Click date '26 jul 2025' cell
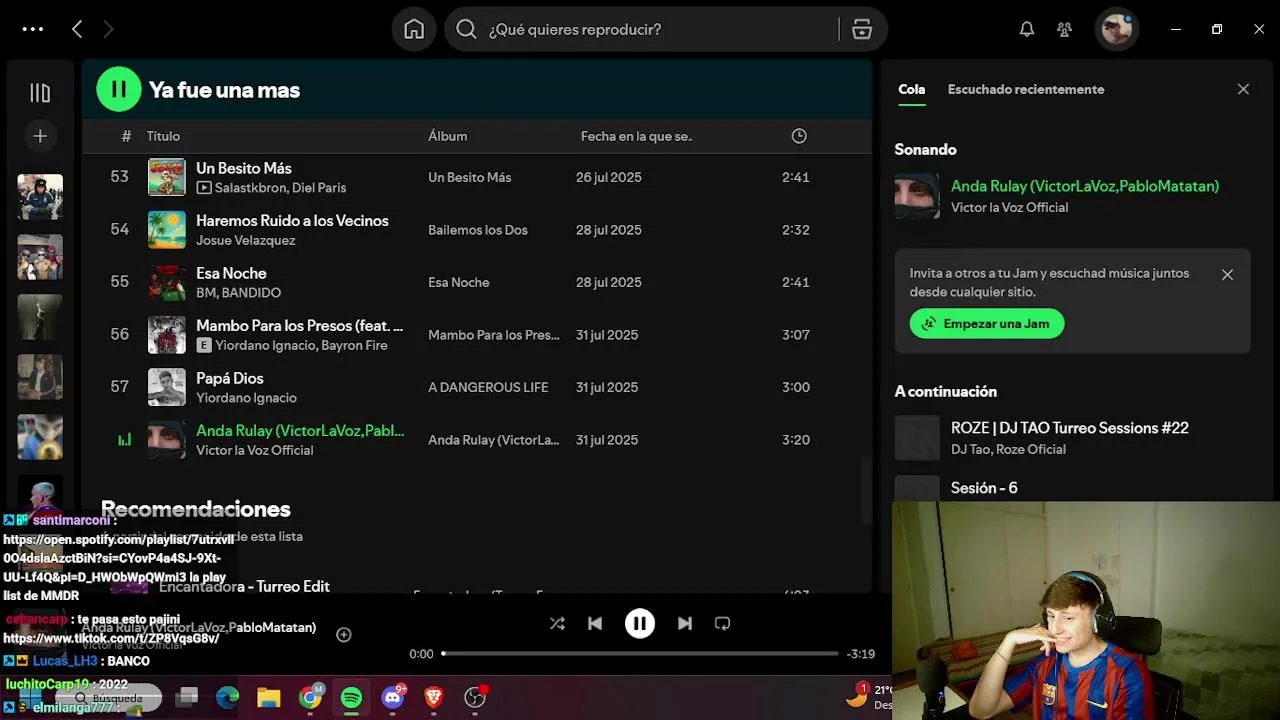 coord(609,177)
